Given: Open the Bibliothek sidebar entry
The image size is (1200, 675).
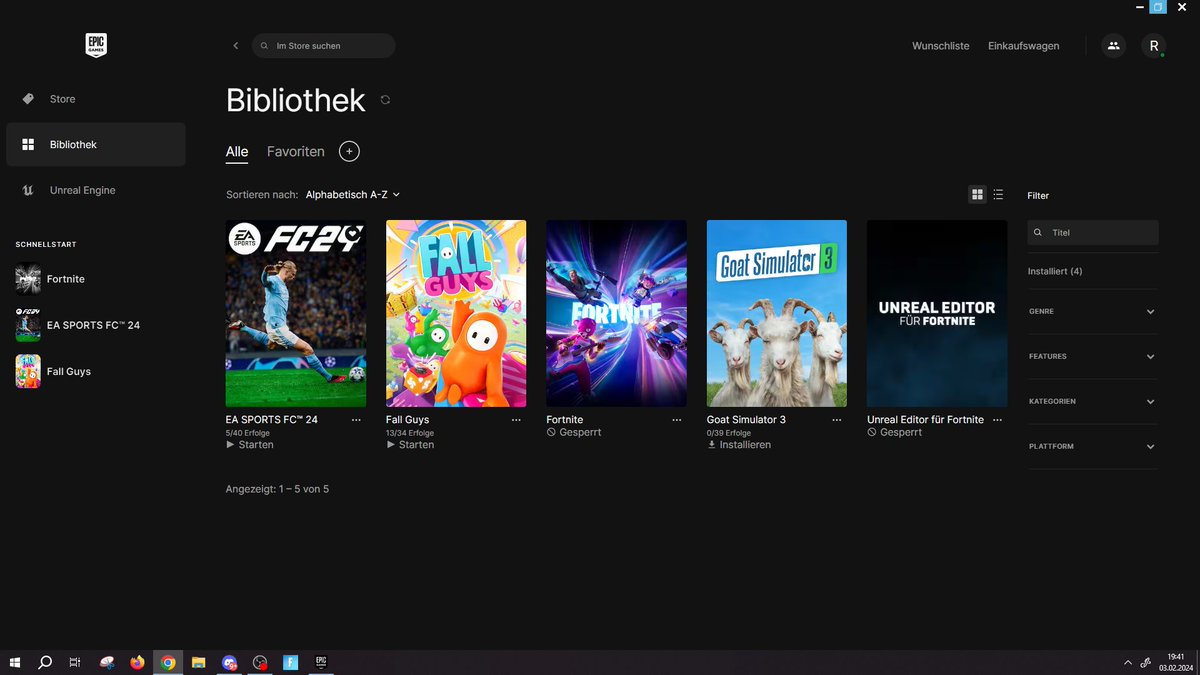Looking at the screenshot, I should point(95,144).
